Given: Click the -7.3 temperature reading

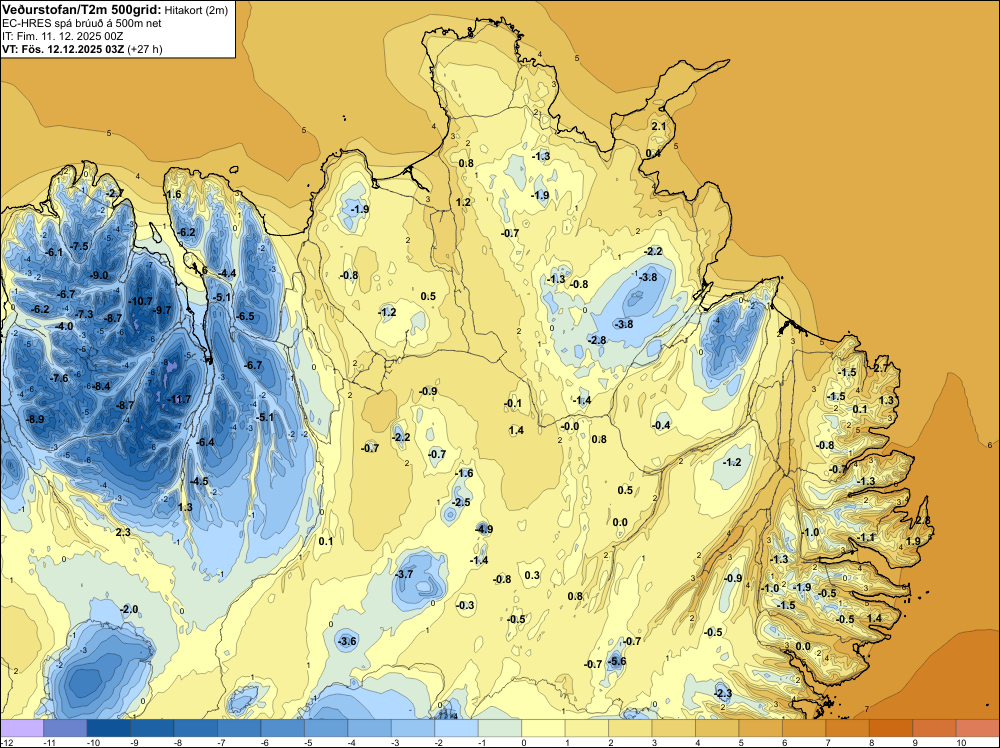Looking at the screenshot, I should coord(84,314).
